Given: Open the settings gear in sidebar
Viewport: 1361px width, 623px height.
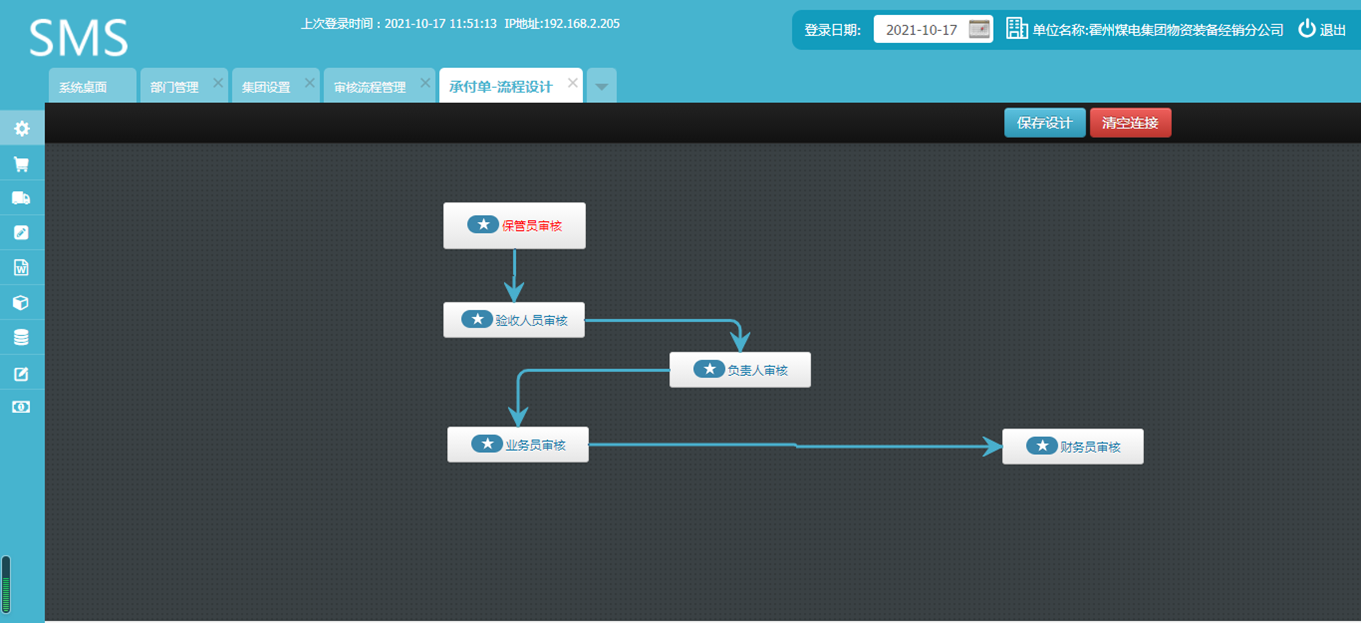Looking at the screenshot, I should pyautogui.click(x=21, y=128).
